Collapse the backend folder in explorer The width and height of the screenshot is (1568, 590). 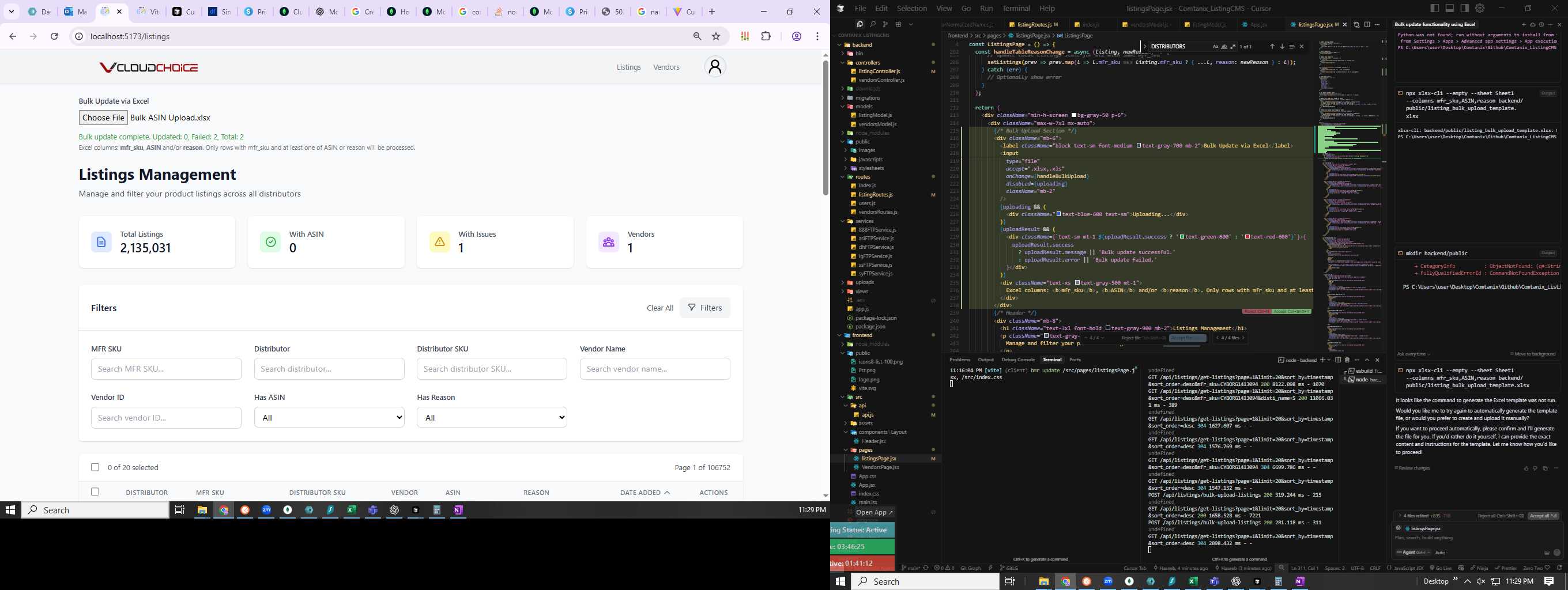click(839, 44)
